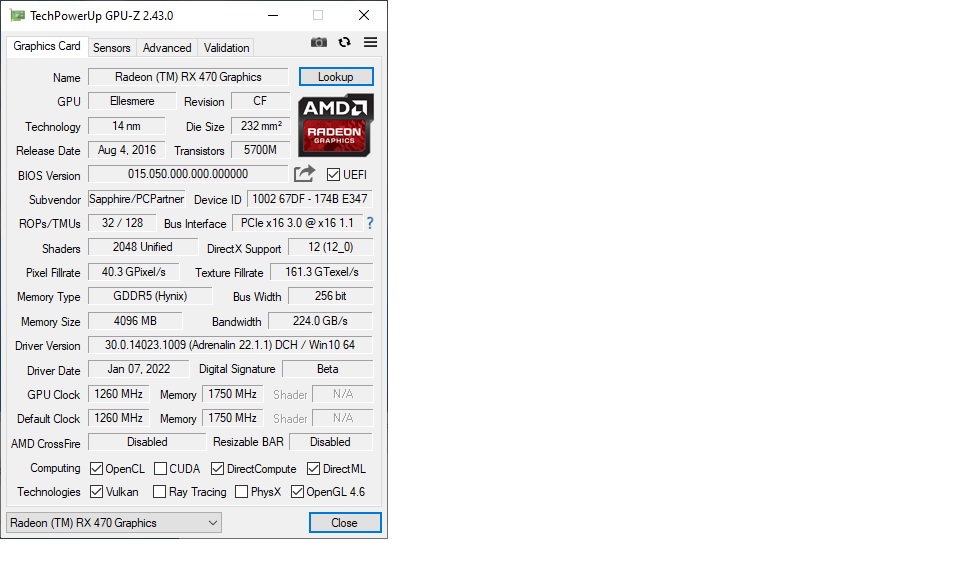
Task: Close GPU-Z via title bar X
Action: pyautogui.click(x=364, y=15)
